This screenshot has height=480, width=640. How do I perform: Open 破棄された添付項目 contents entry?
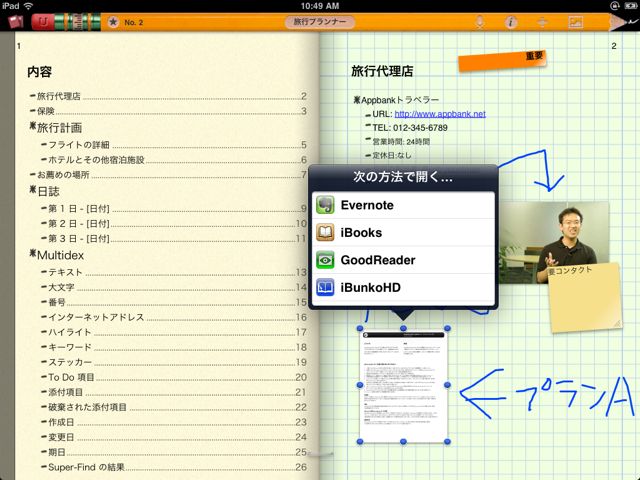coord(174,407)
